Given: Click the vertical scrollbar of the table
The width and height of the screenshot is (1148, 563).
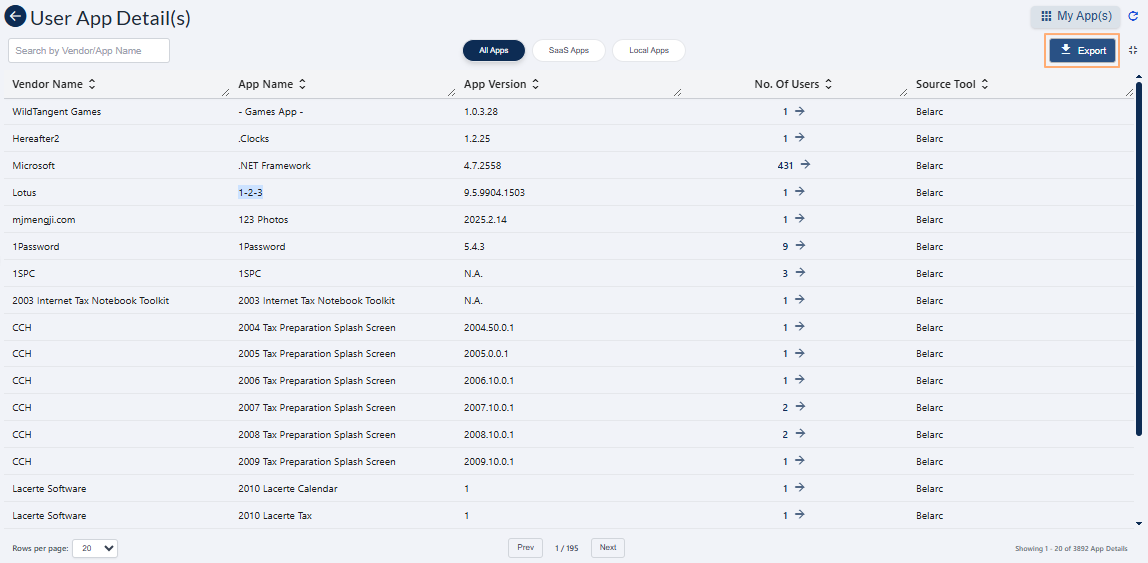Looking at the screenshot, I should pyautogui.click(x=1139, y=260).
